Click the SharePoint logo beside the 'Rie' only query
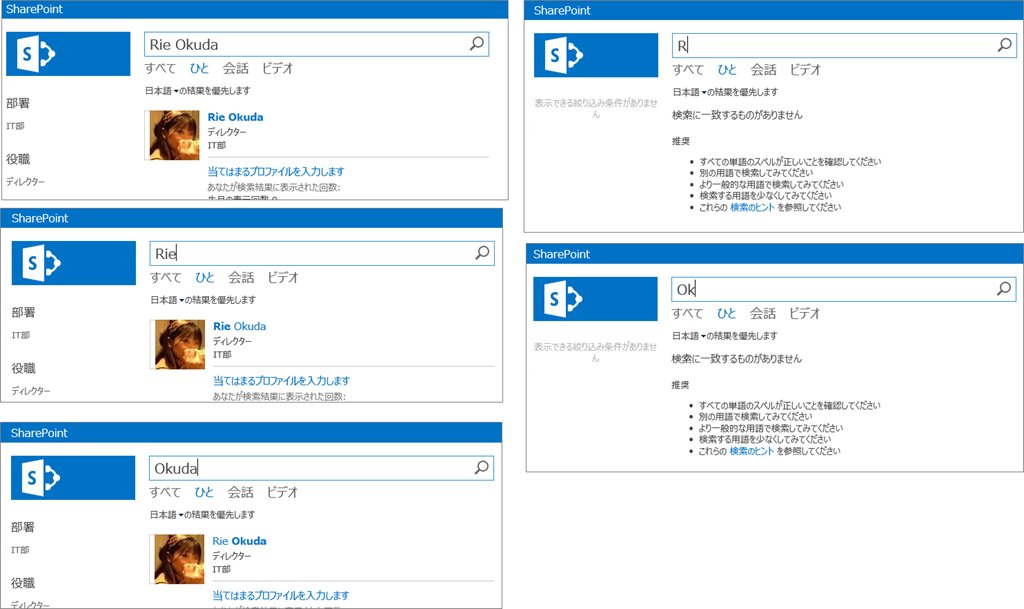The image size is (1024, 609). [74, 263]
